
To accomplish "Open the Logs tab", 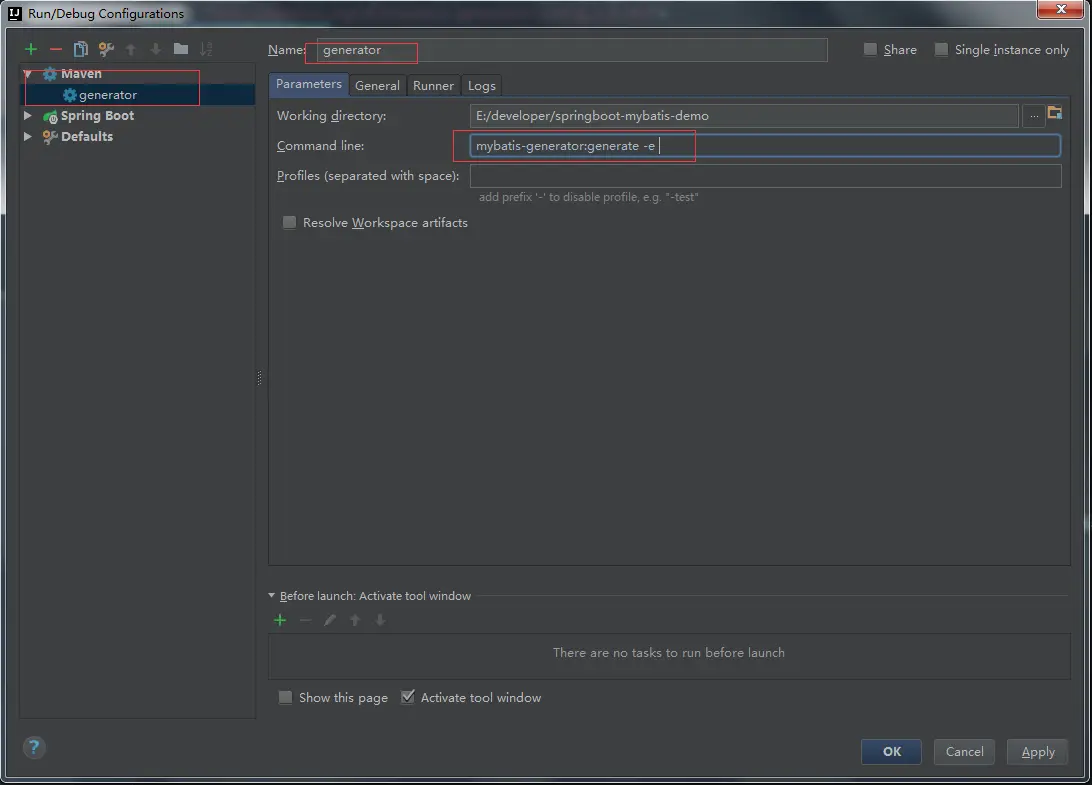I will tap(482, 86).
